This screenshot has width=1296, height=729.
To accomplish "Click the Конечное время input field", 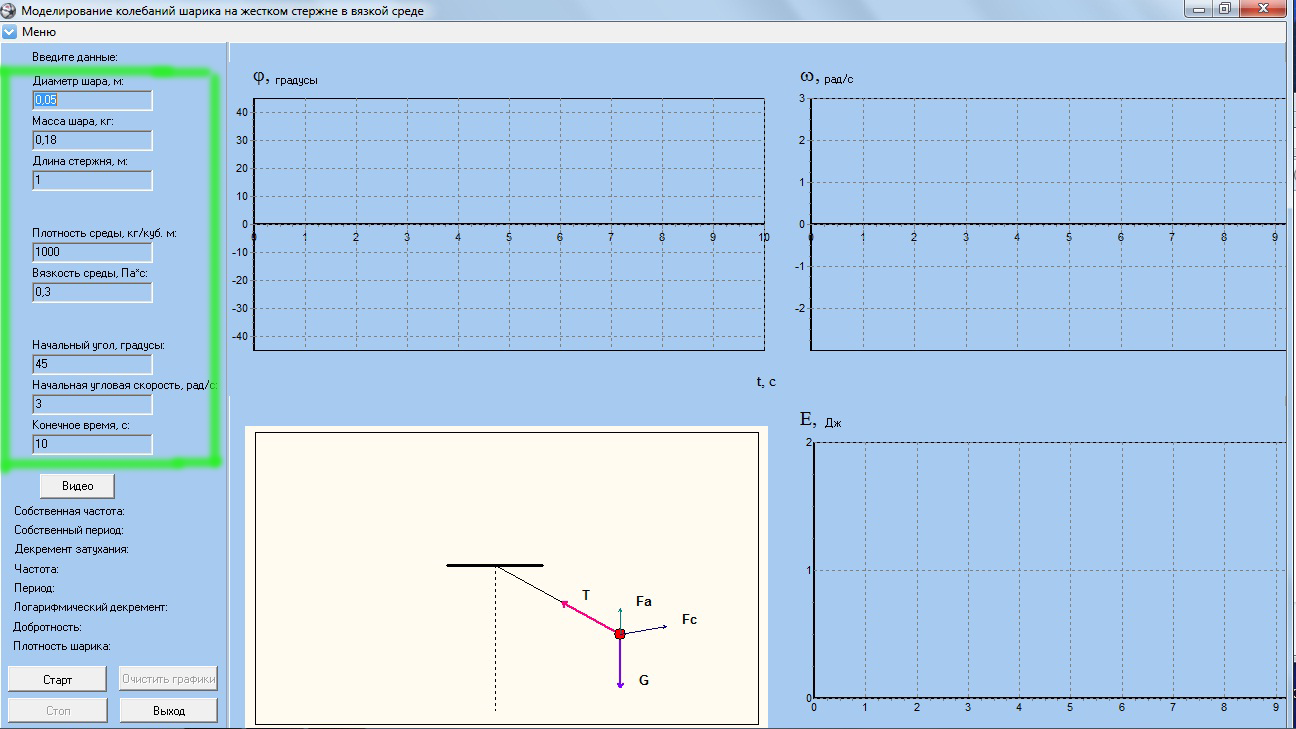I will (x=92, y=444).
